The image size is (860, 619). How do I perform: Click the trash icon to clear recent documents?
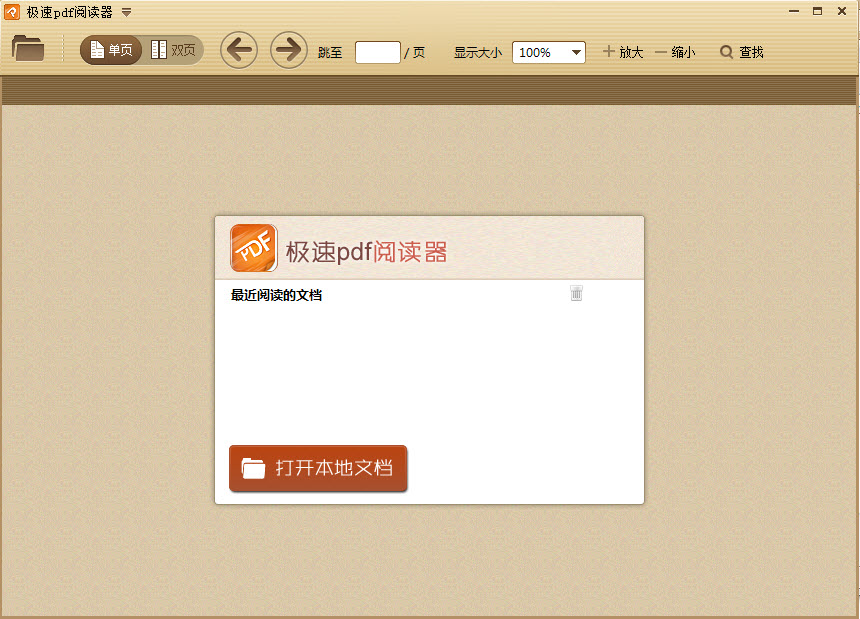tap(577, 293)
